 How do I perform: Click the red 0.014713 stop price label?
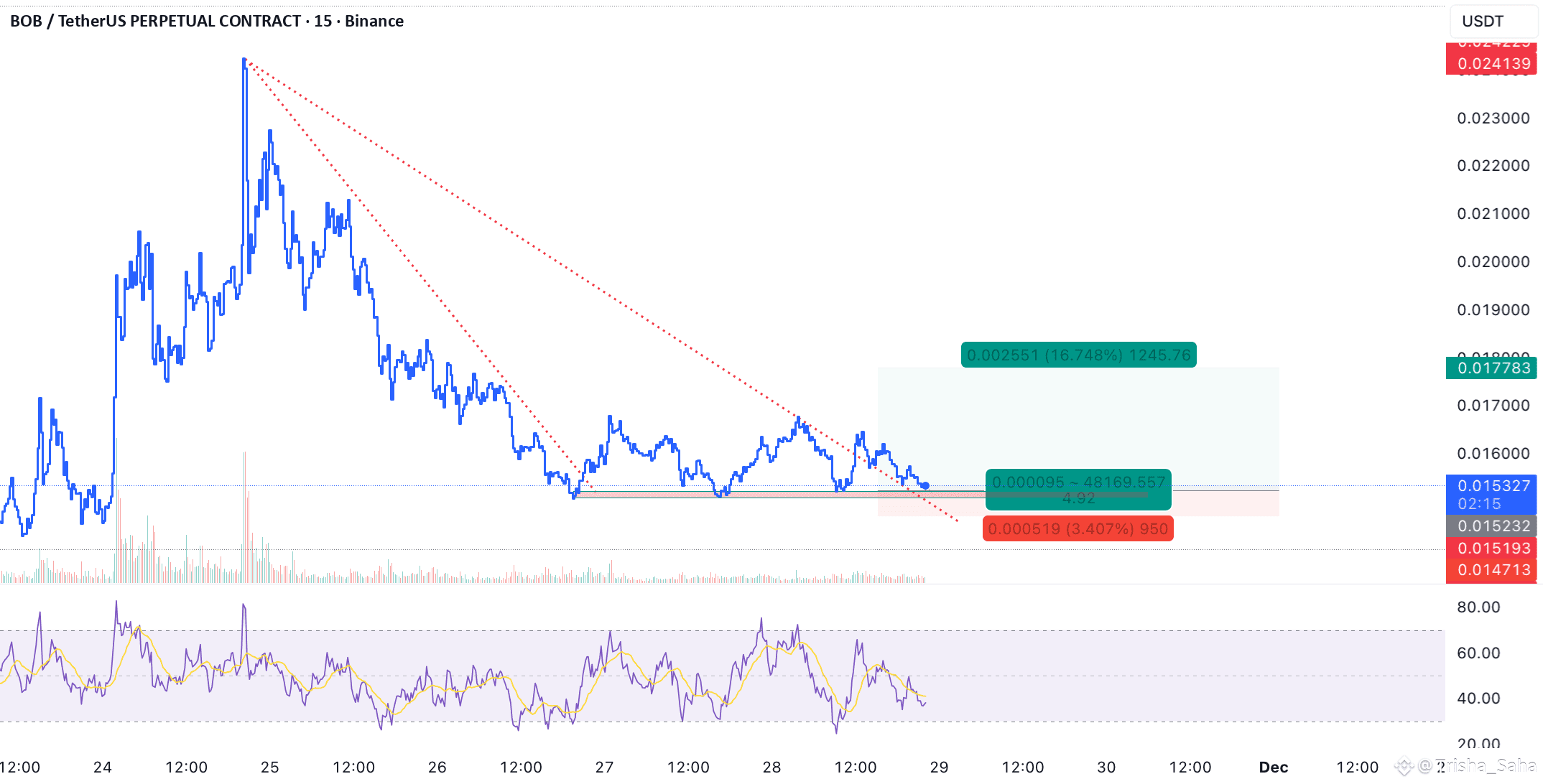(1493, 570)
